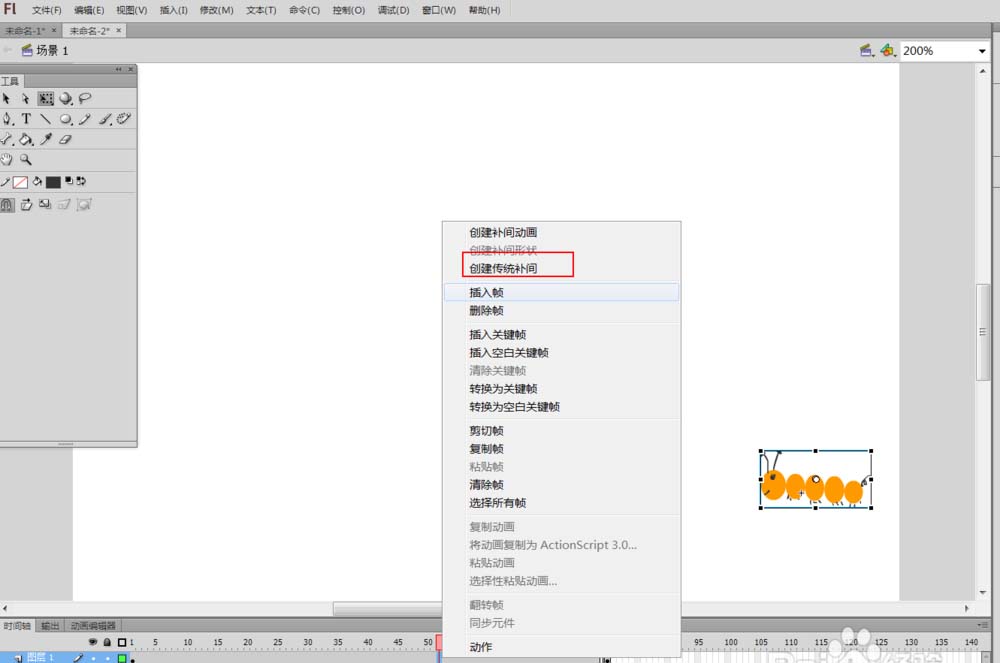Click the dark fill color swatch
1000x663 pixels.
53,182
